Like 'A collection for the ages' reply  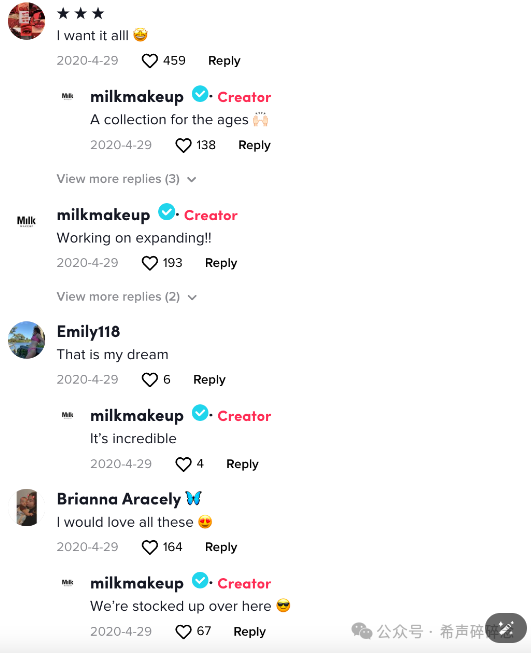(183, 145)
